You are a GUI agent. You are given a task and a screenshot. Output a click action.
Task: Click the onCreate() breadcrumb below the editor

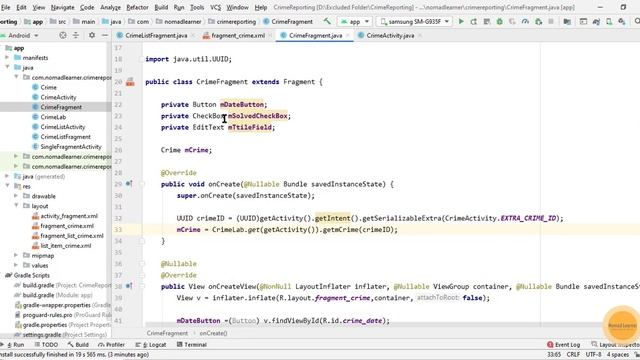coord(213,333)
